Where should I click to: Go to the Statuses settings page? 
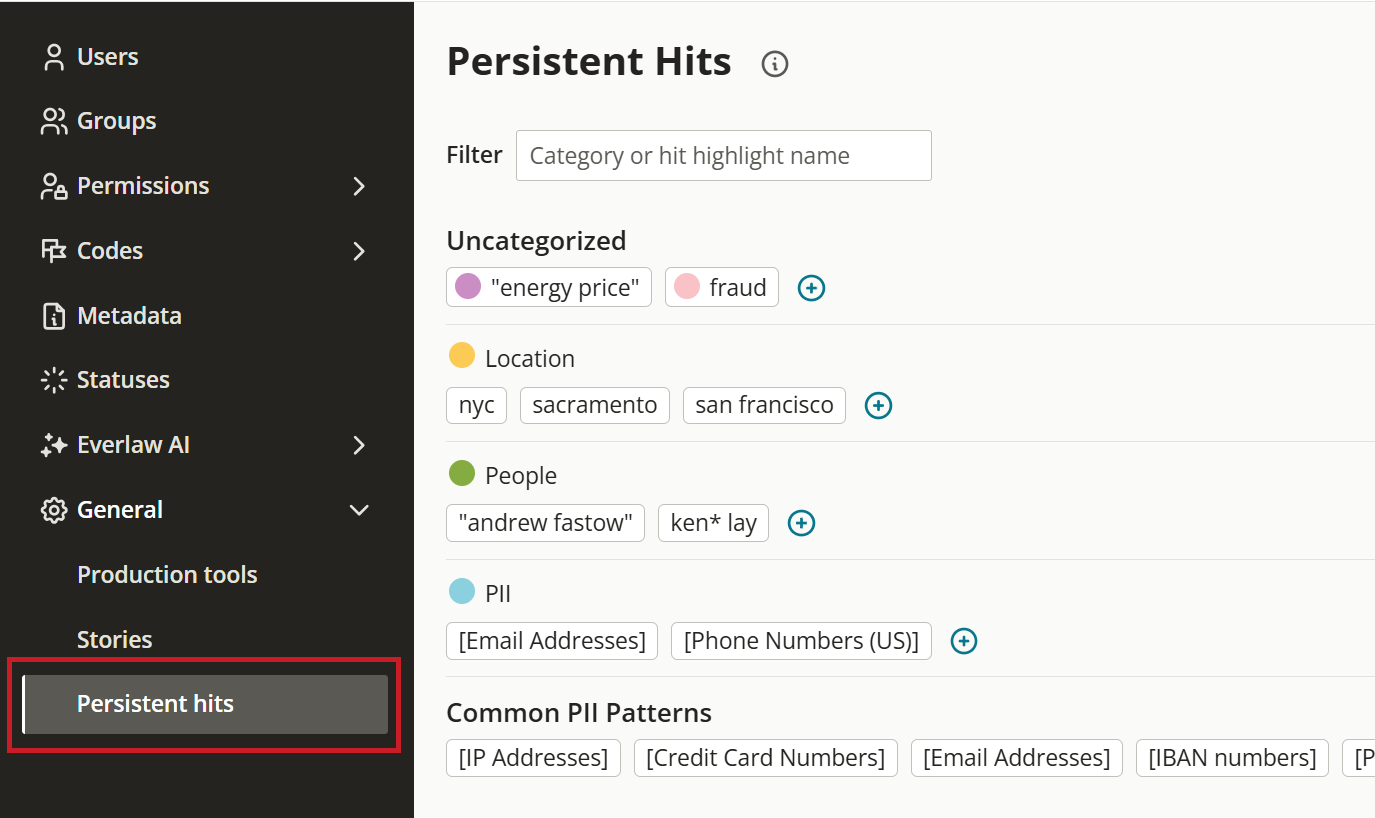click(123, 380)
